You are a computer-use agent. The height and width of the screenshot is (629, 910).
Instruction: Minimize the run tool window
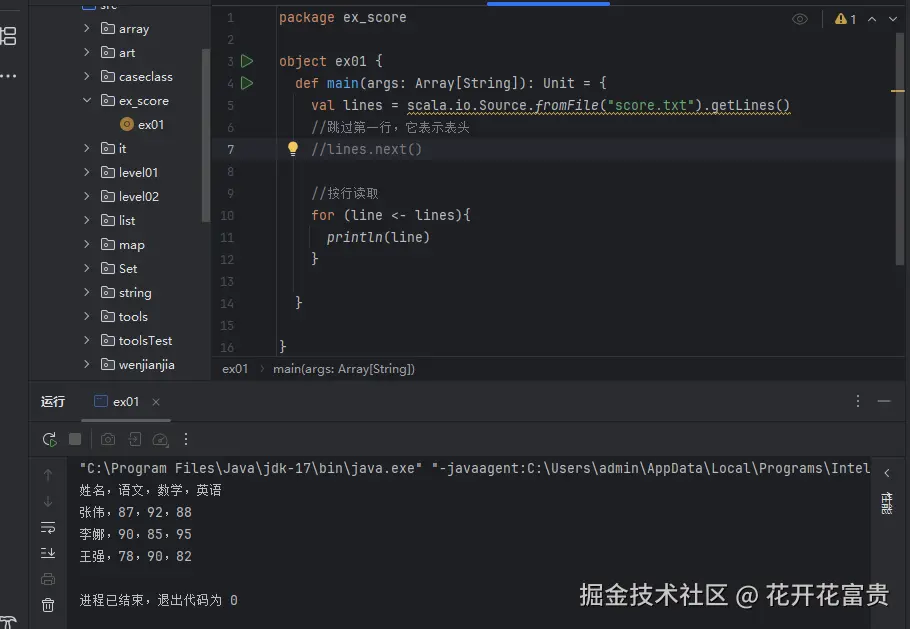(884, 401)
